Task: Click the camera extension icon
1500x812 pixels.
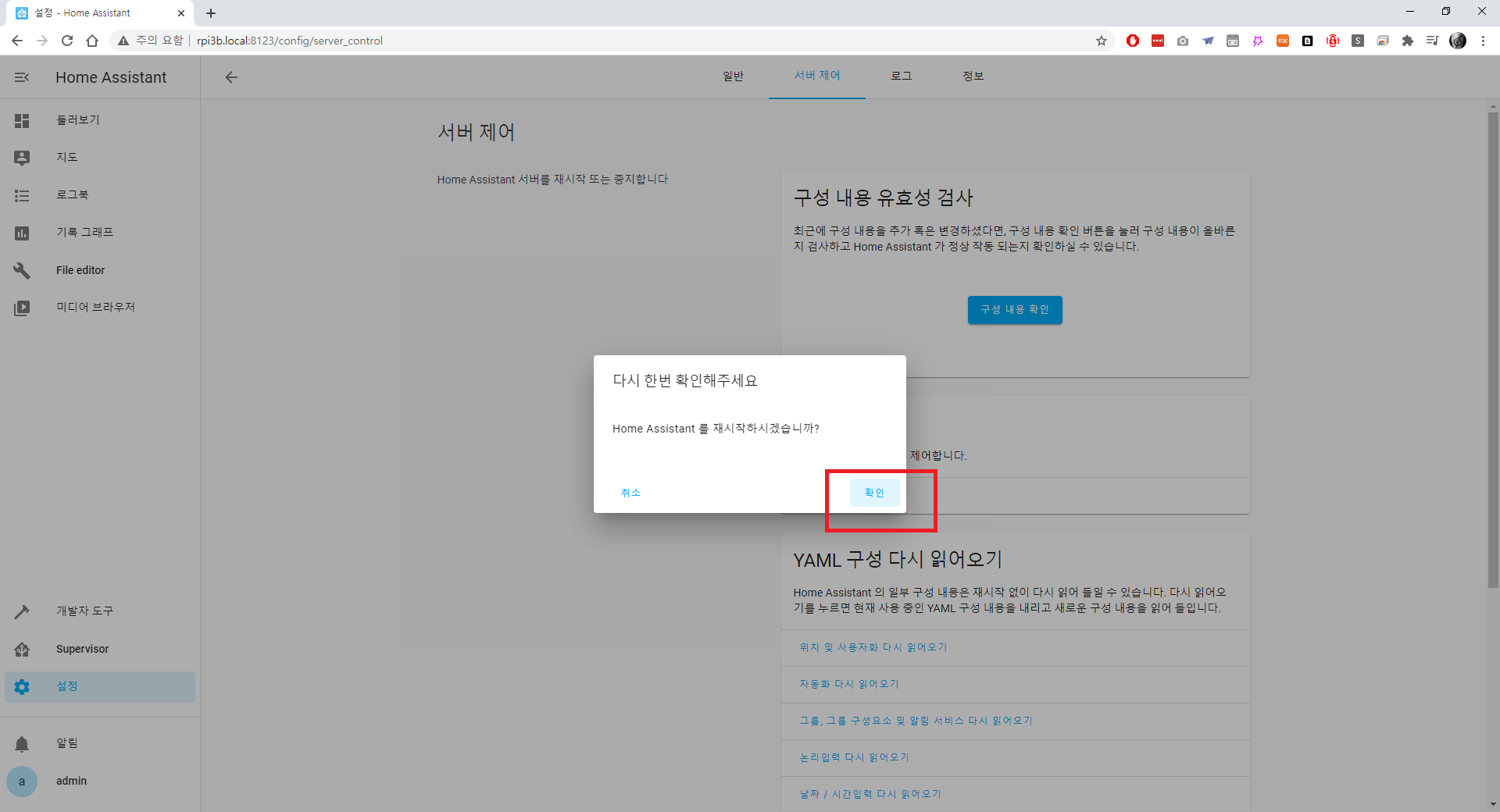Action: pyautogui.click(x=1183, y=41)
